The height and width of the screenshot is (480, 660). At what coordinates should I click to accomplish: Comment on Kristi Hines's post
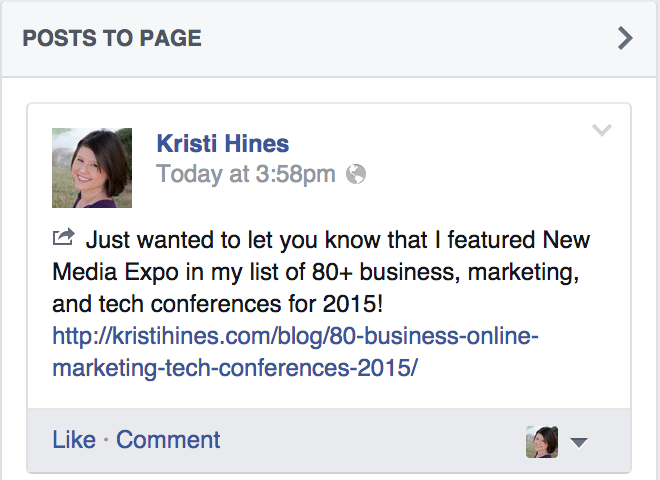click(x=168, y=440)
